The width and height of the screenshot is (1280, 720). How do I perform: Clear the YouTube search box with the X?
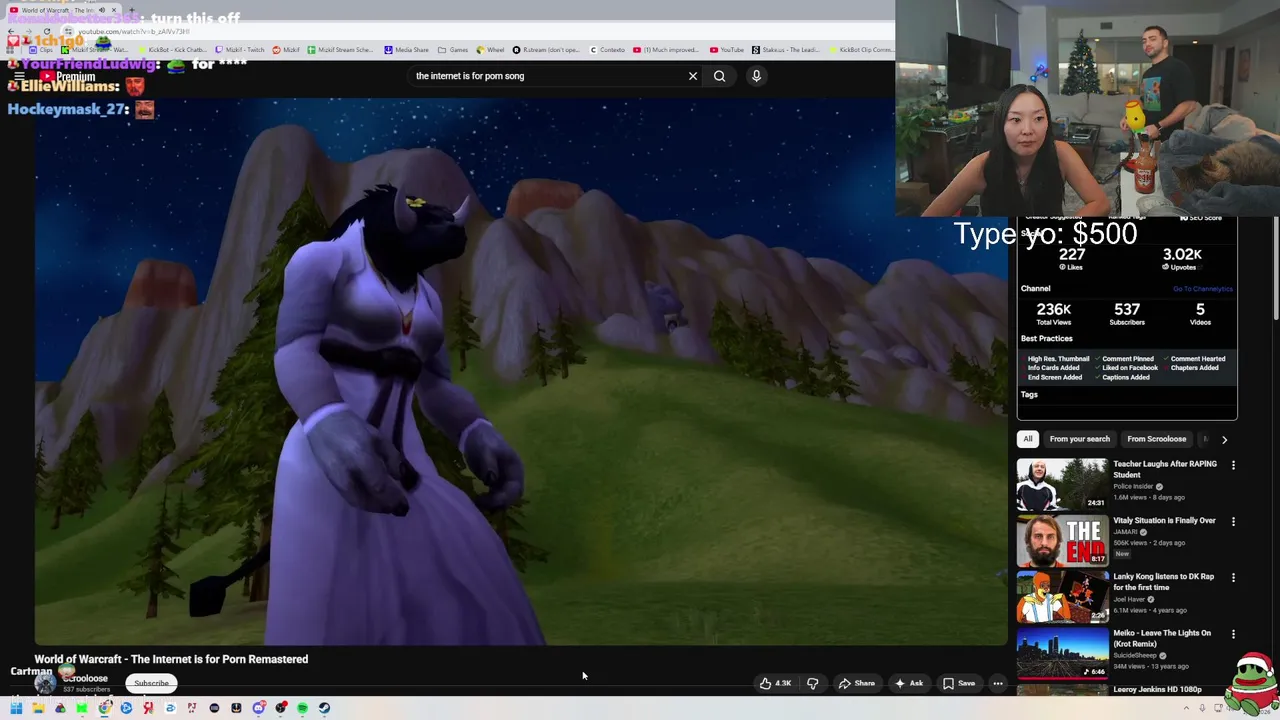(693, 76)
